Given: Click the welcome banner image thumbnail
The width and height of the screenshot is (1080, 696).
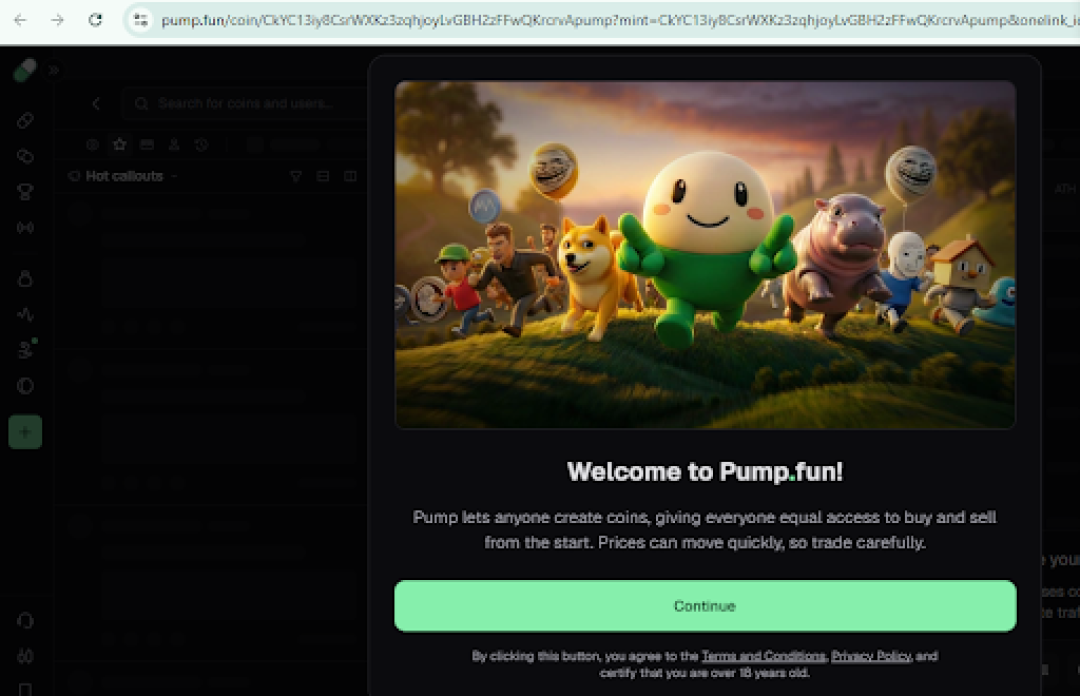Looking at the screenshot, I should (x=705, y=254).
